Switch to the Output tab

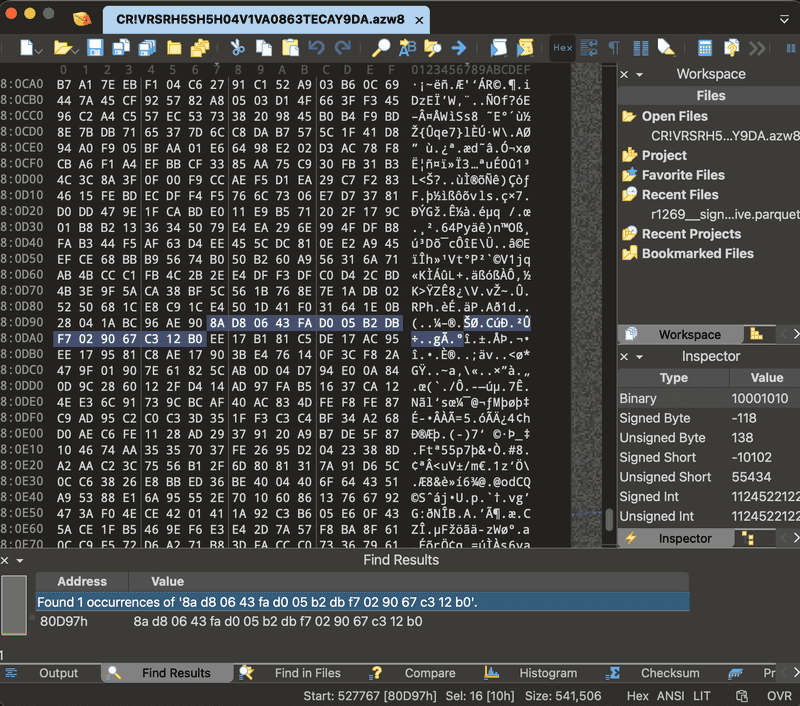tap(51, 673)
